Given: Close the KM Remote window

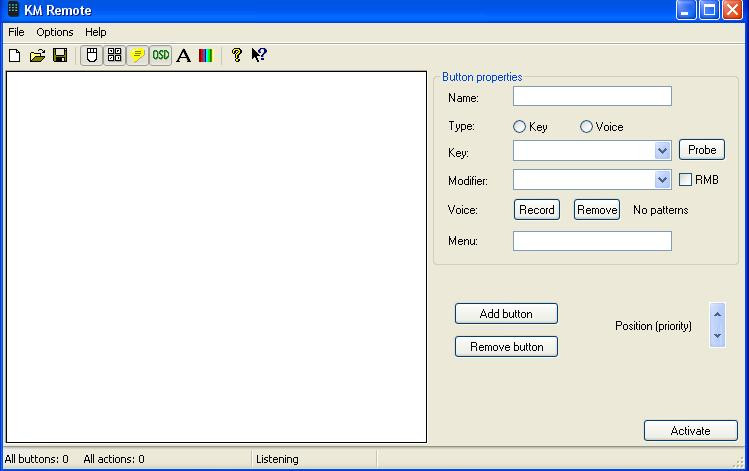Looking at the screenshot, I should tap(732, 10).
